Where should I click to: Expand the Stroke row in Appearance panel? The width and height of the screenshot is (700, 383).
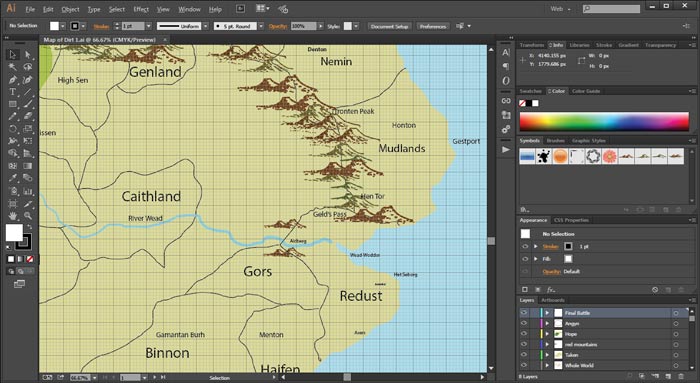(536, 246)
